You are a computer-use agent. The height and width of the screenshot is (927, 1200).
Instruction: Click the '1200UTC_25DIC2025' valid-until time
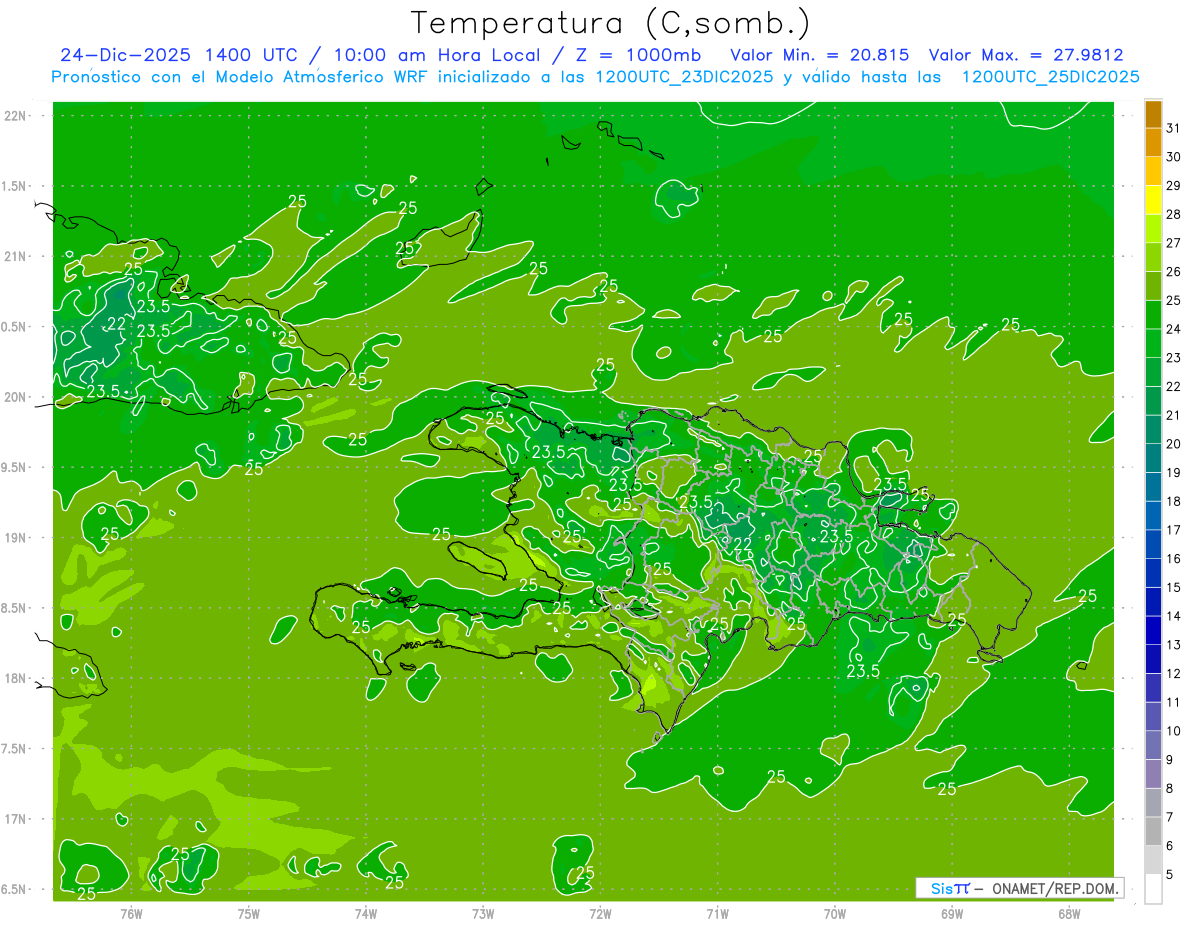click(x=1050, y=77)
